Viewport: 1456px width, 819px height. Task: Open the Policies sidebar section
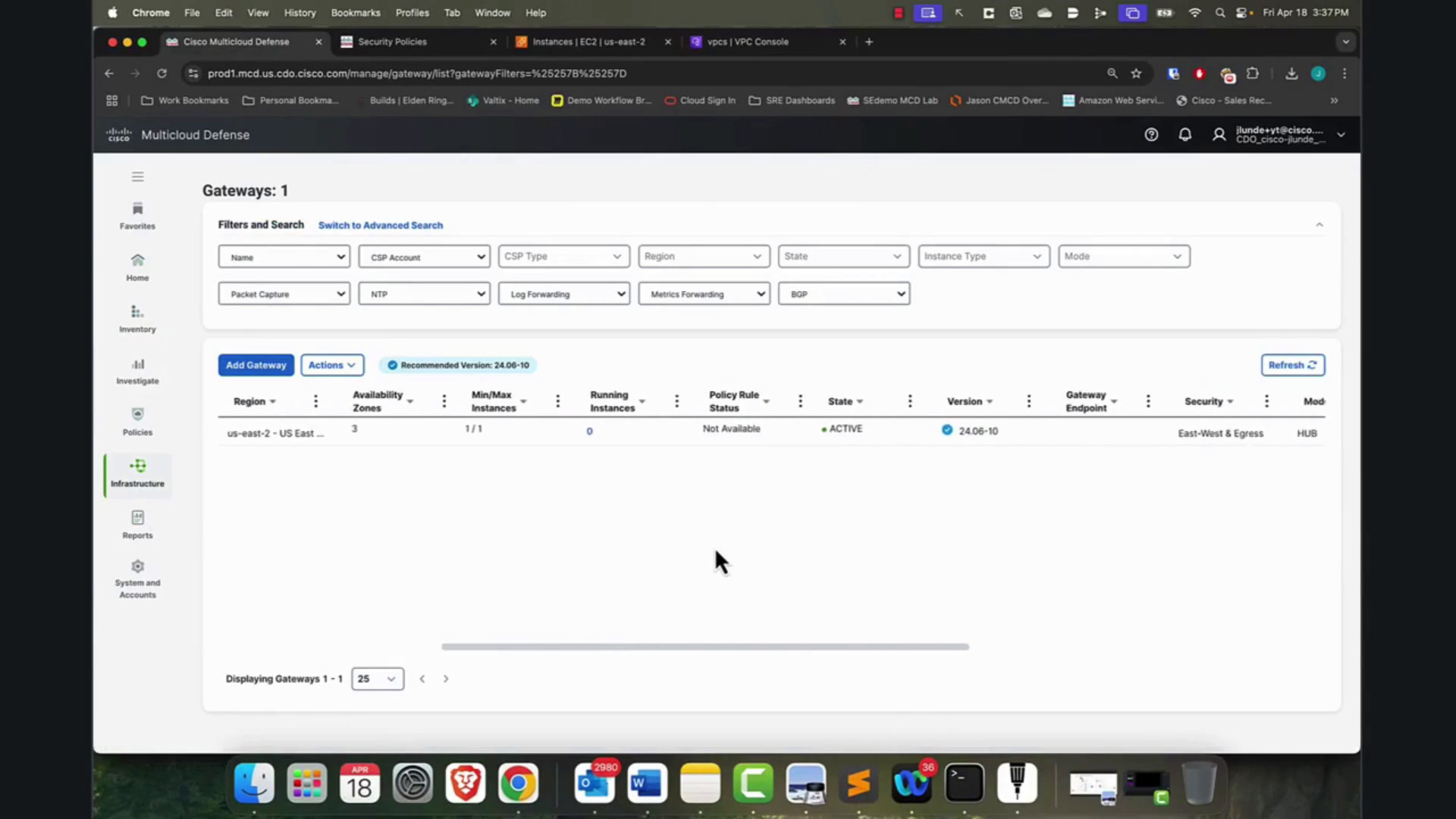[x=137, y=422]
